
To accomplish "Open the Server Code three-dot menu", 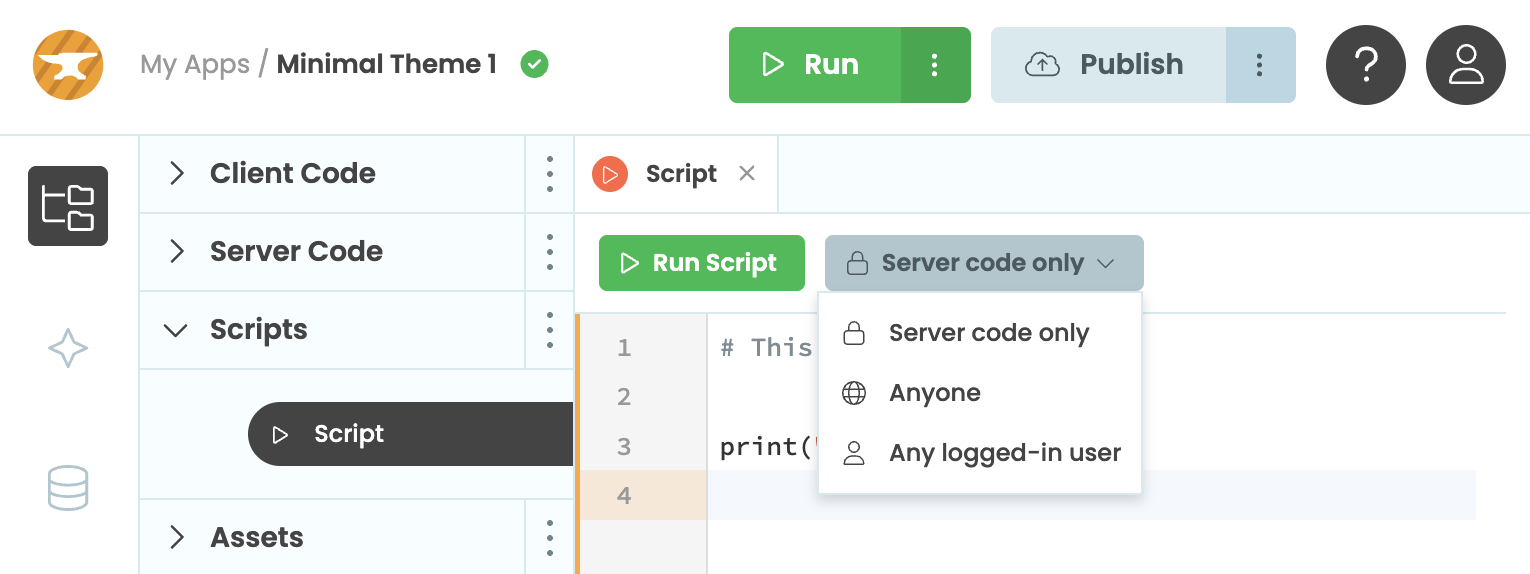I will coord(550,252).
